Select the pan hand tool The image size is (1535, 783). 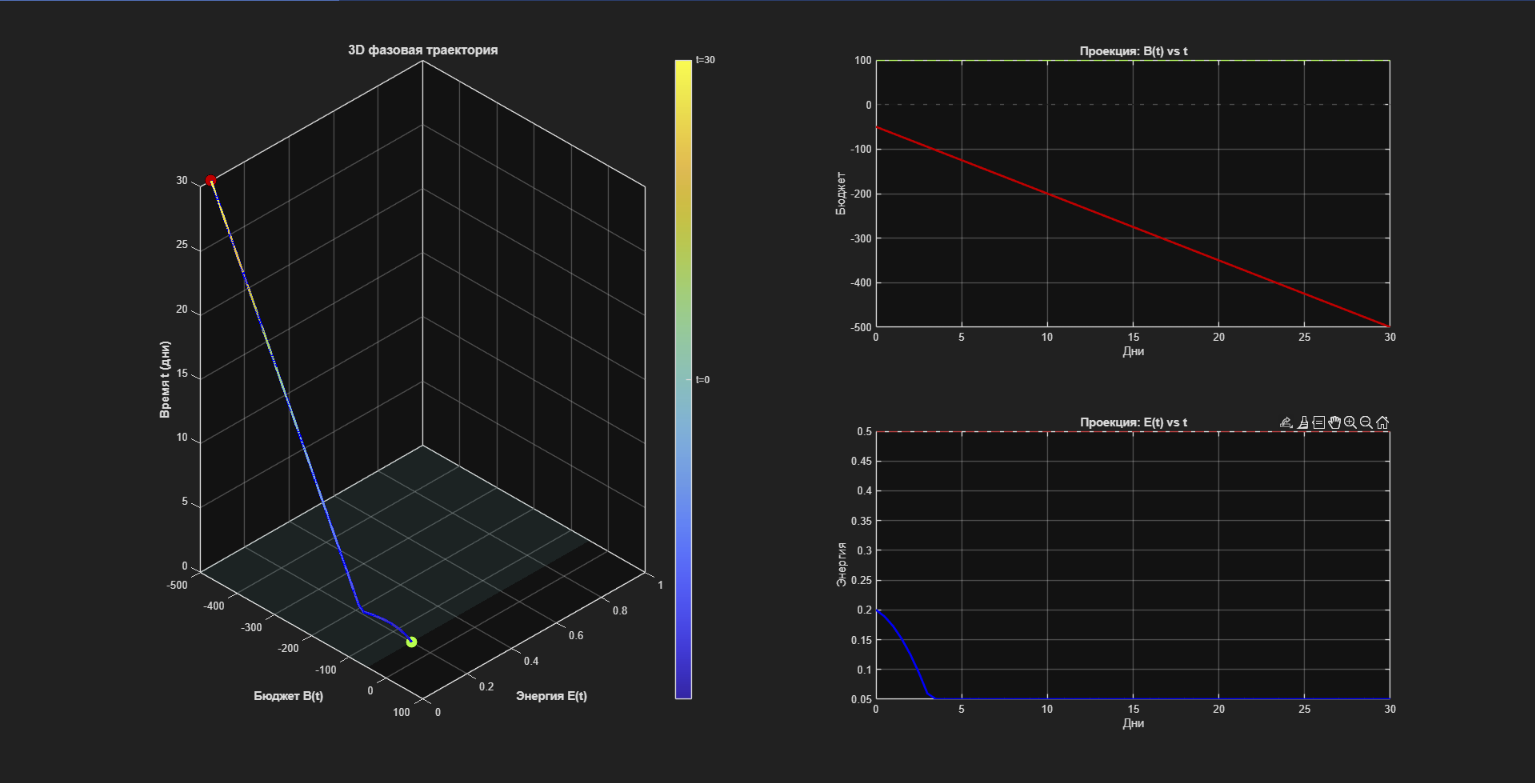click(x=1334, y=423)
